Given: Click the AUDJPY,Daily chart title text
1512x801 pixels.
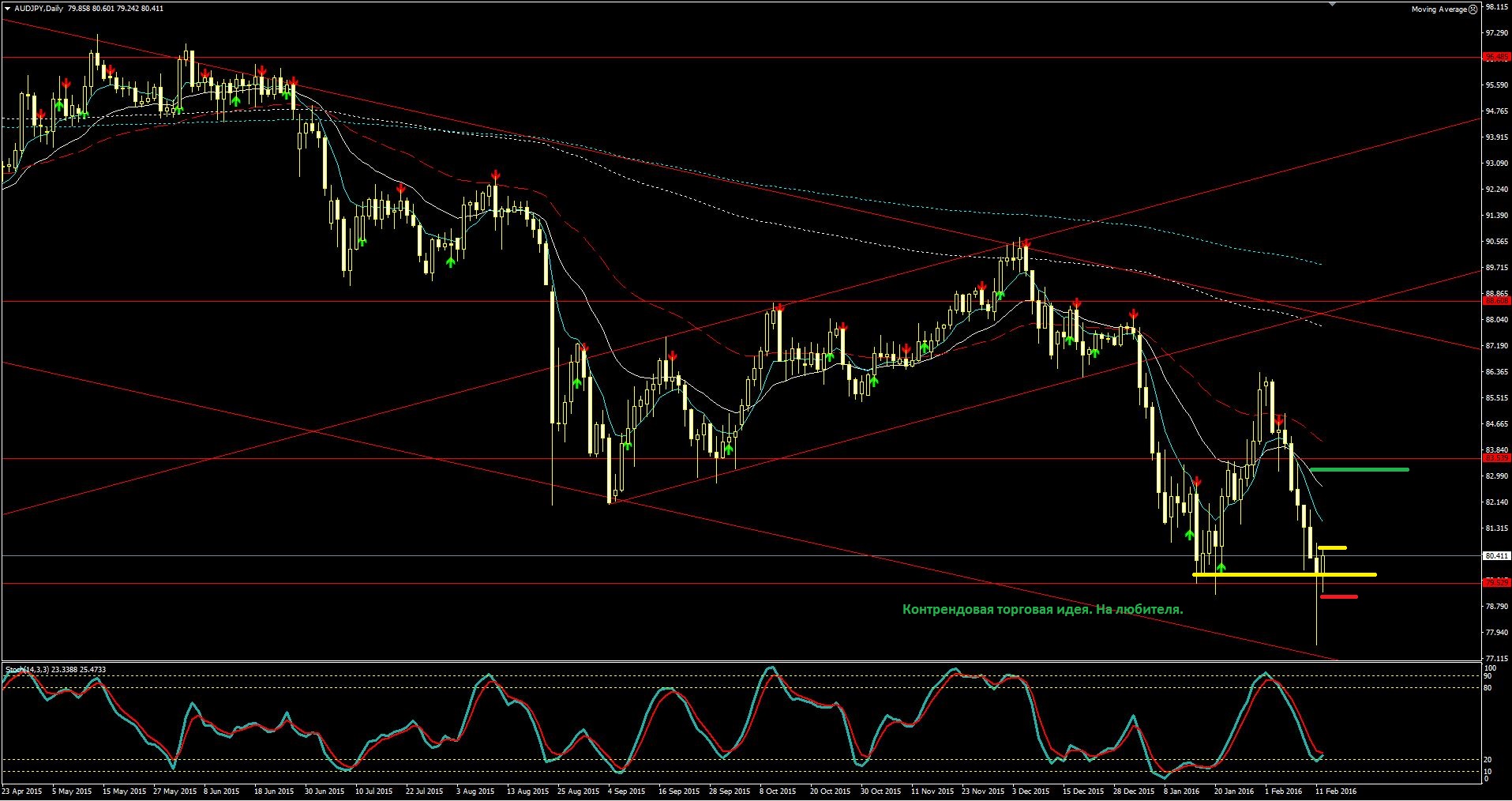Looking at the screenshot, I should pos(39,9).
